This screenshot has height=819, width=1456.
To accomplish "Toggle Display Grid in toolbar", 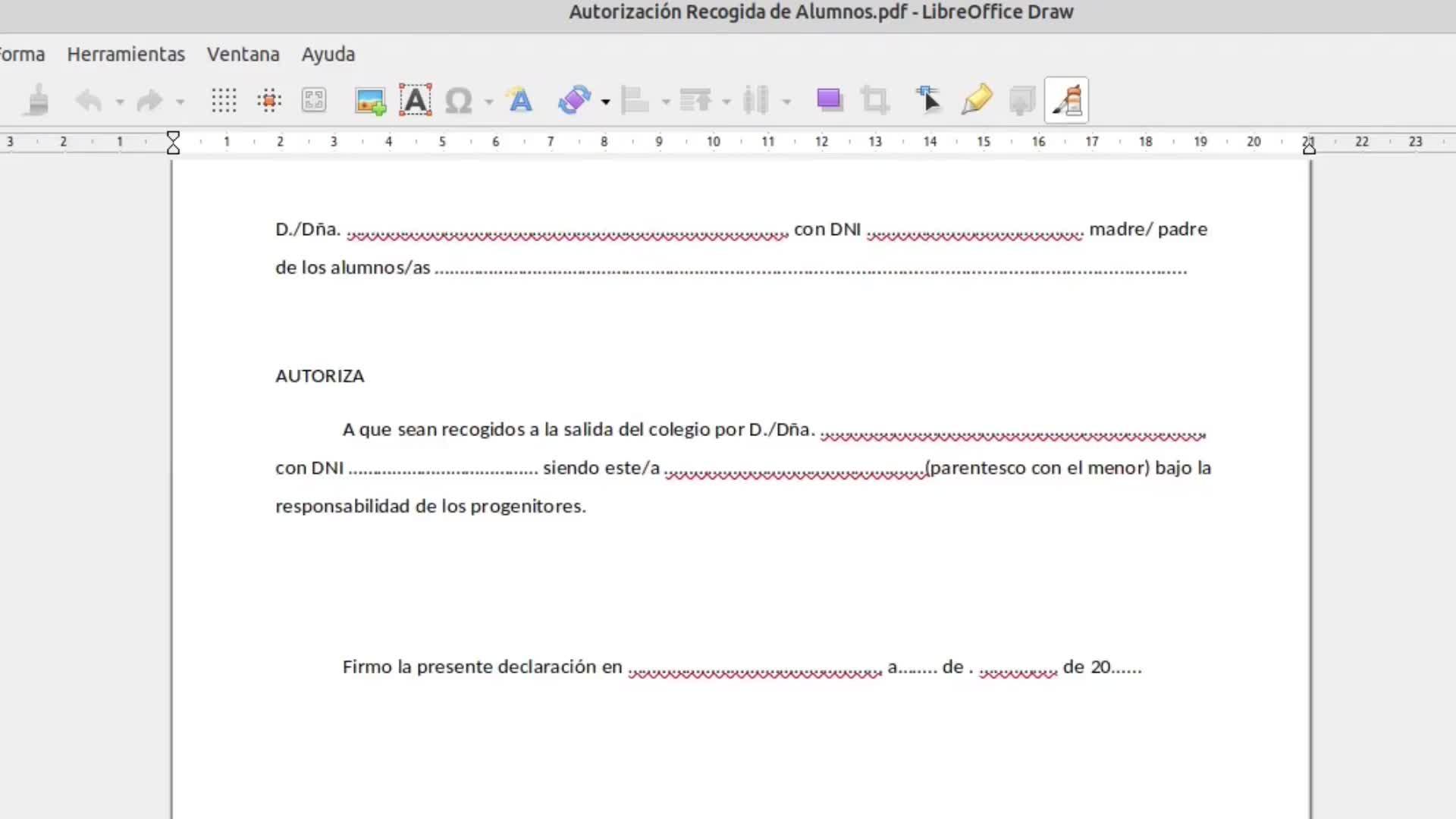I will pyautogui.click(x=224, y=100).
